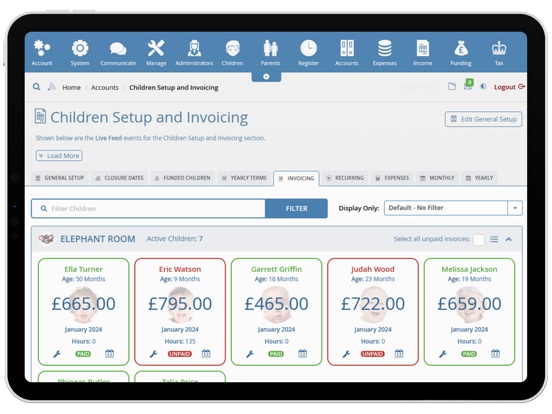Click the Logout link

(x=509, y=87)
